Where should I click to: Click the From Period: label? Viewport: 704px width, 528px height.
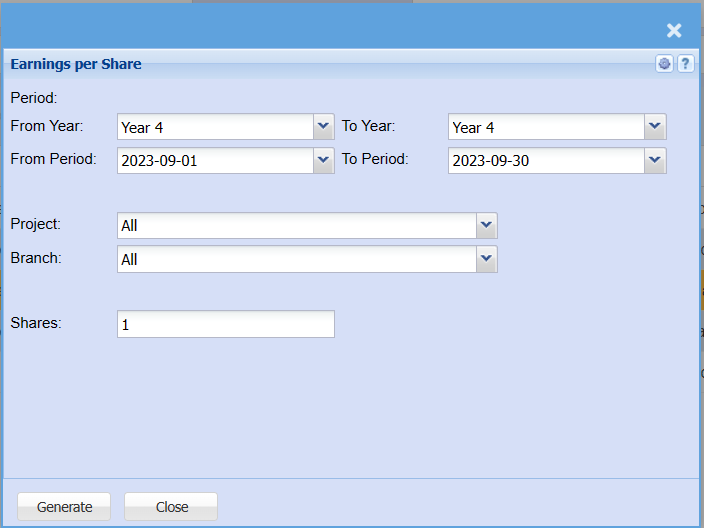(x=53, y=159)
